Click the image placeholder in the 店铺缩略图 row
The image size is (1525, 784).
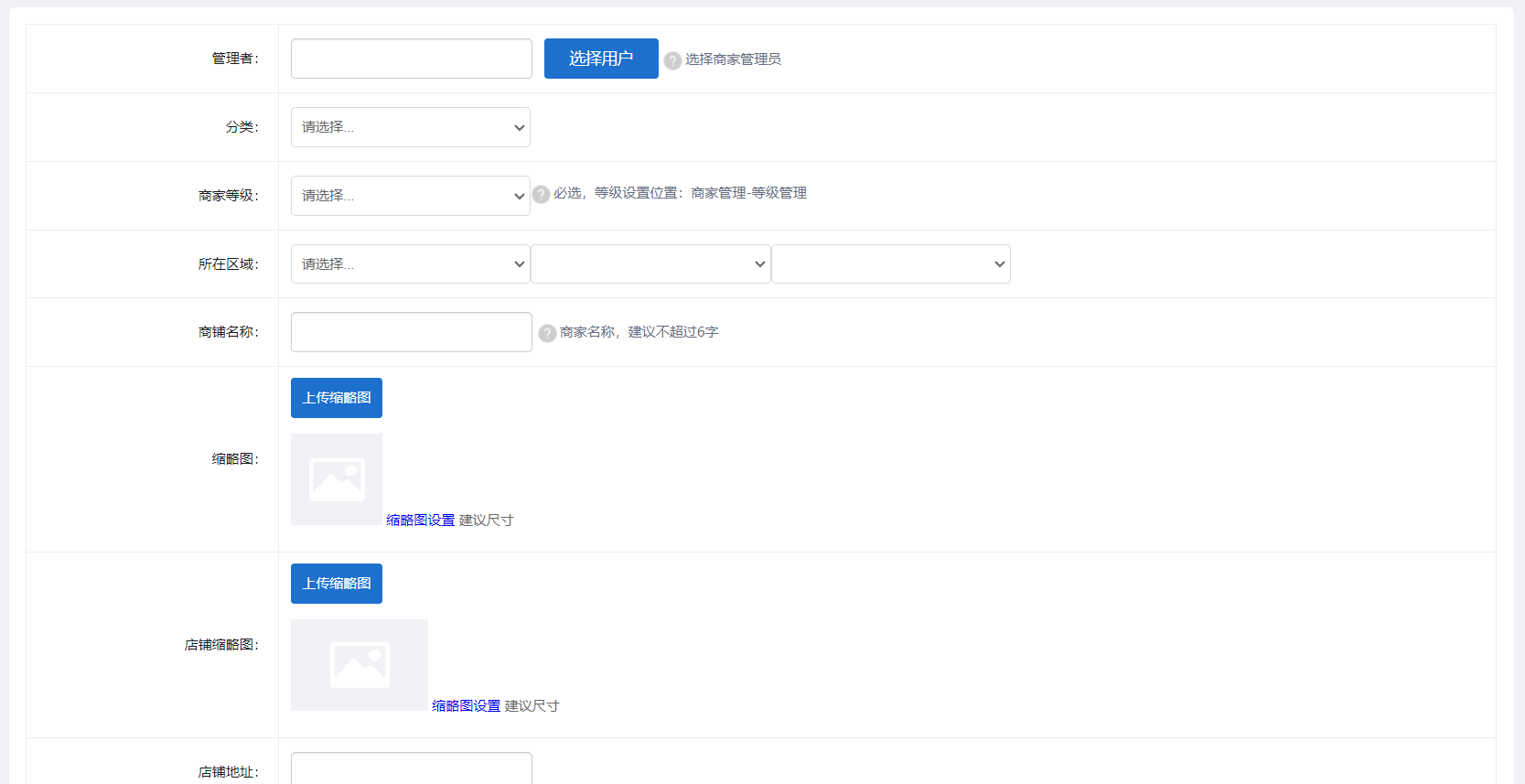pyautogui.click(x=360, y=665)
